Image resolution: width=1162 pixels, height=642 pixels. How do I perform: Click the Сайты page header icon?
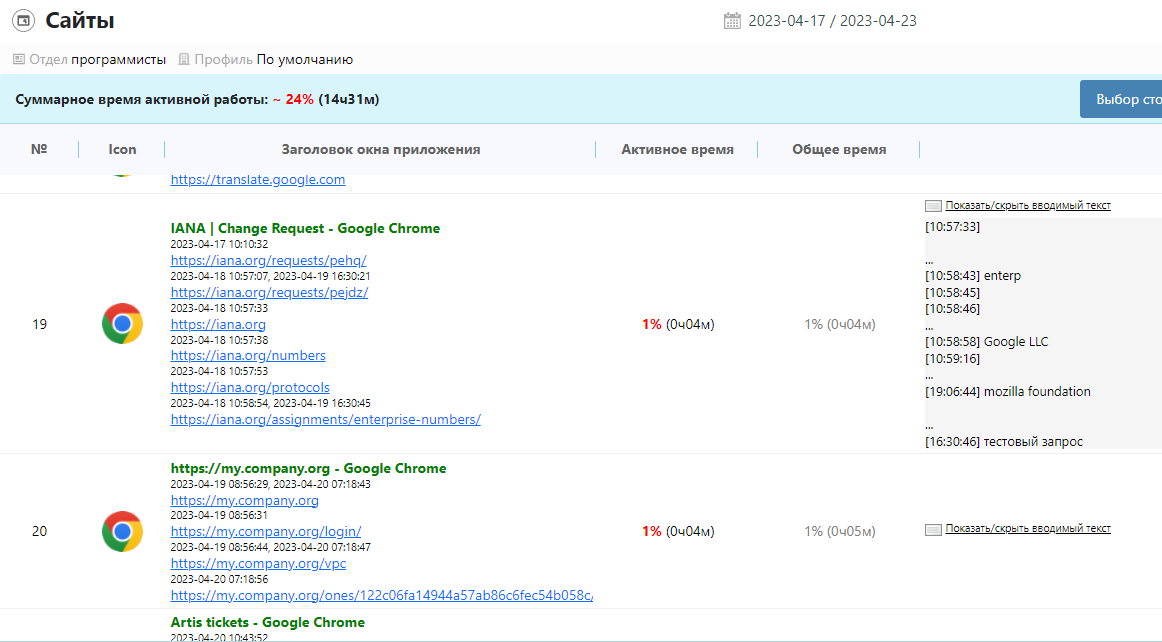coord(23,20)
